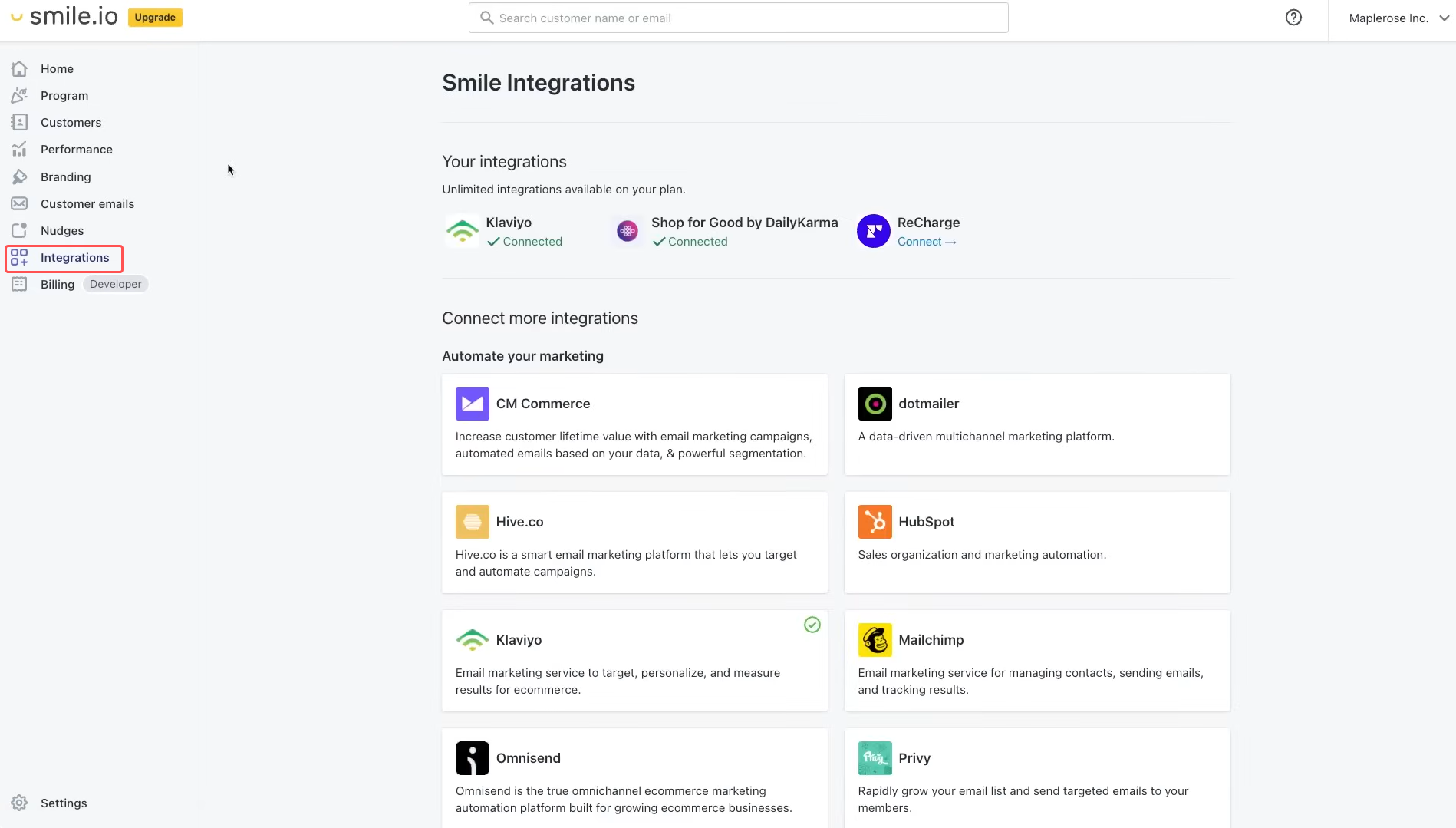Open the Integrations sidebar entry
Viewport: 1456px width, 828px height.
coord(74,258)
